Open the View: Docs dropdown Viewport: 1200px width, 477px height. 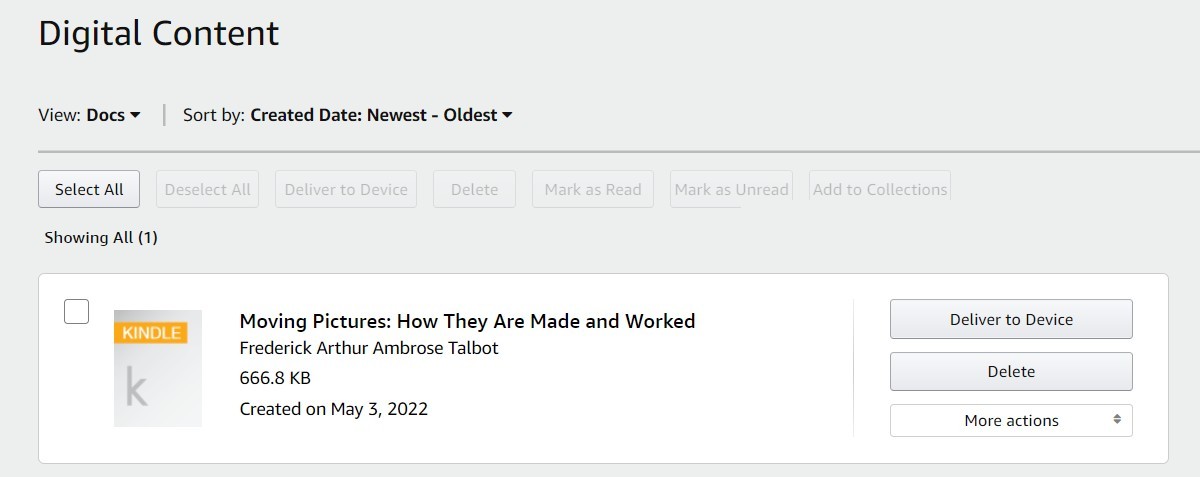113,115
